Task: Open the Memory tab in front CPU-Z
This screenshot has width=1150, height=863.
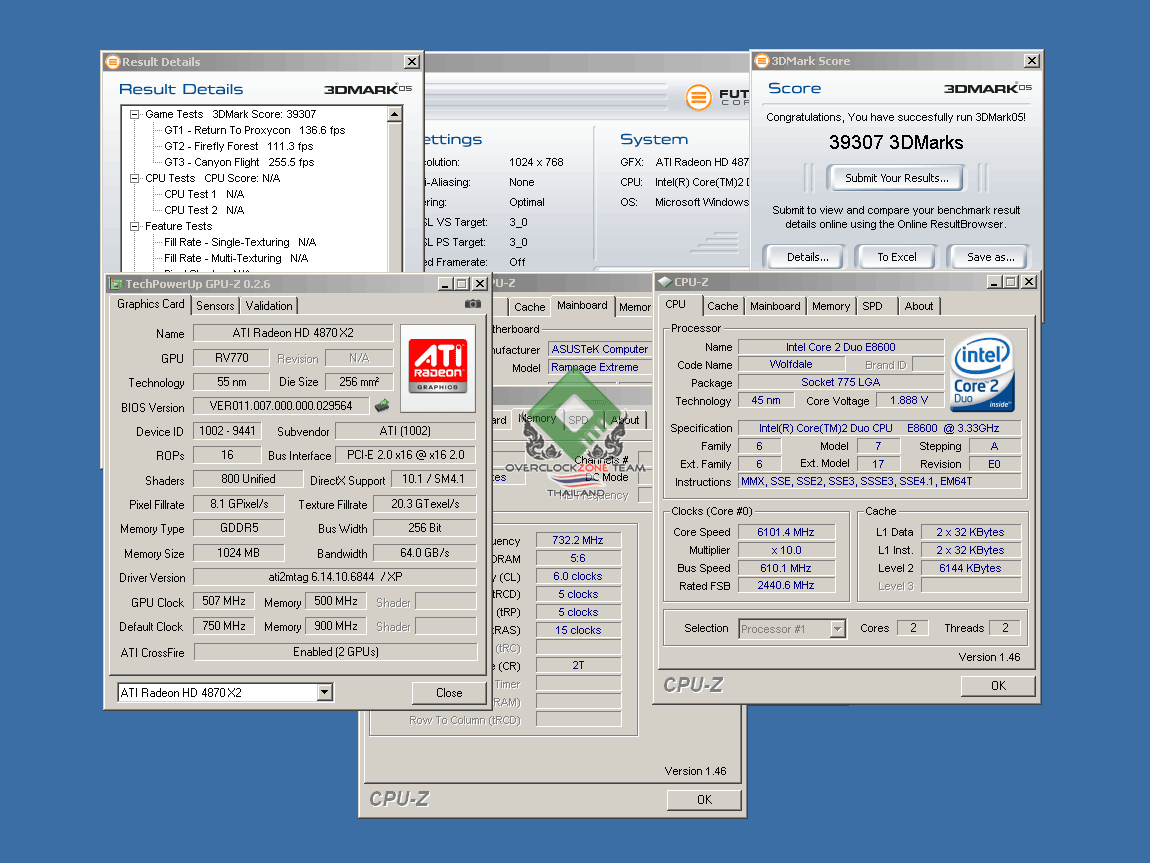Action: coord(831,306)
